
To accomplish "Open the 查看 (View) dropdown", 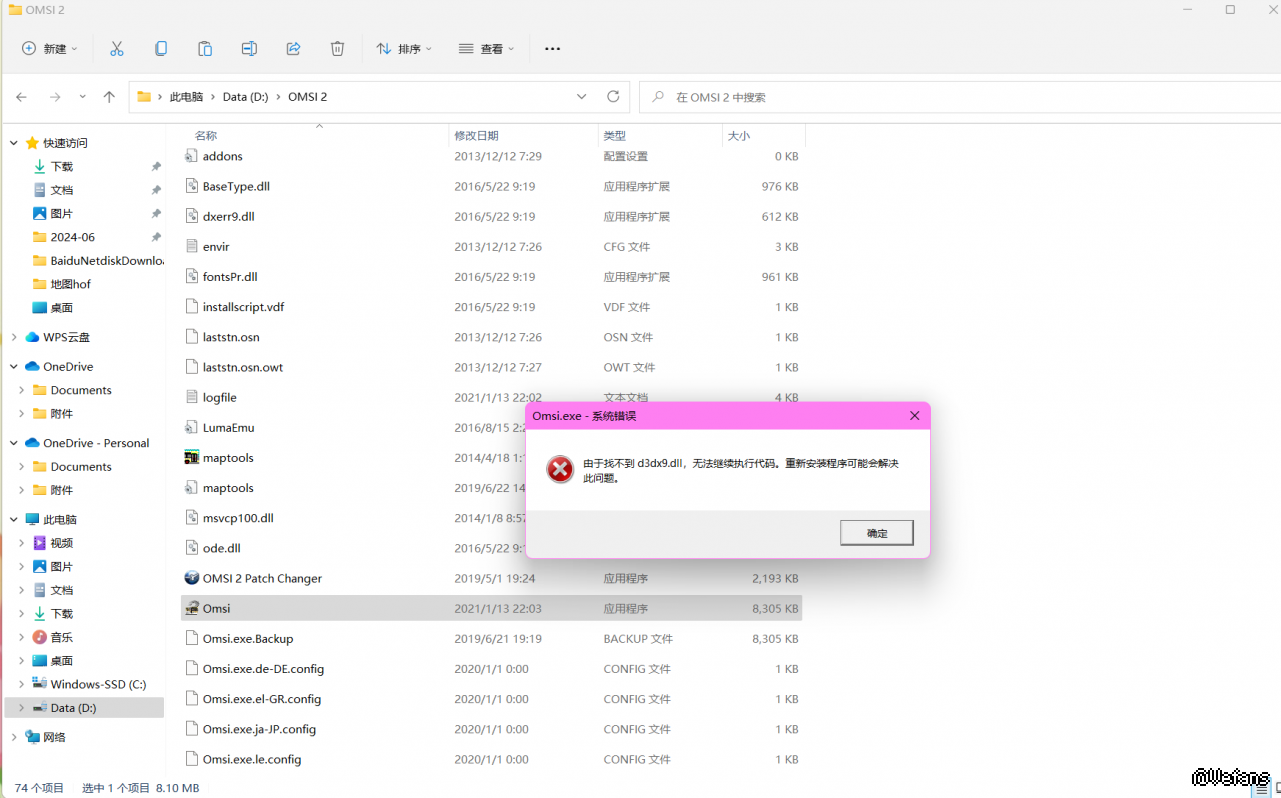I will point(486,49).
